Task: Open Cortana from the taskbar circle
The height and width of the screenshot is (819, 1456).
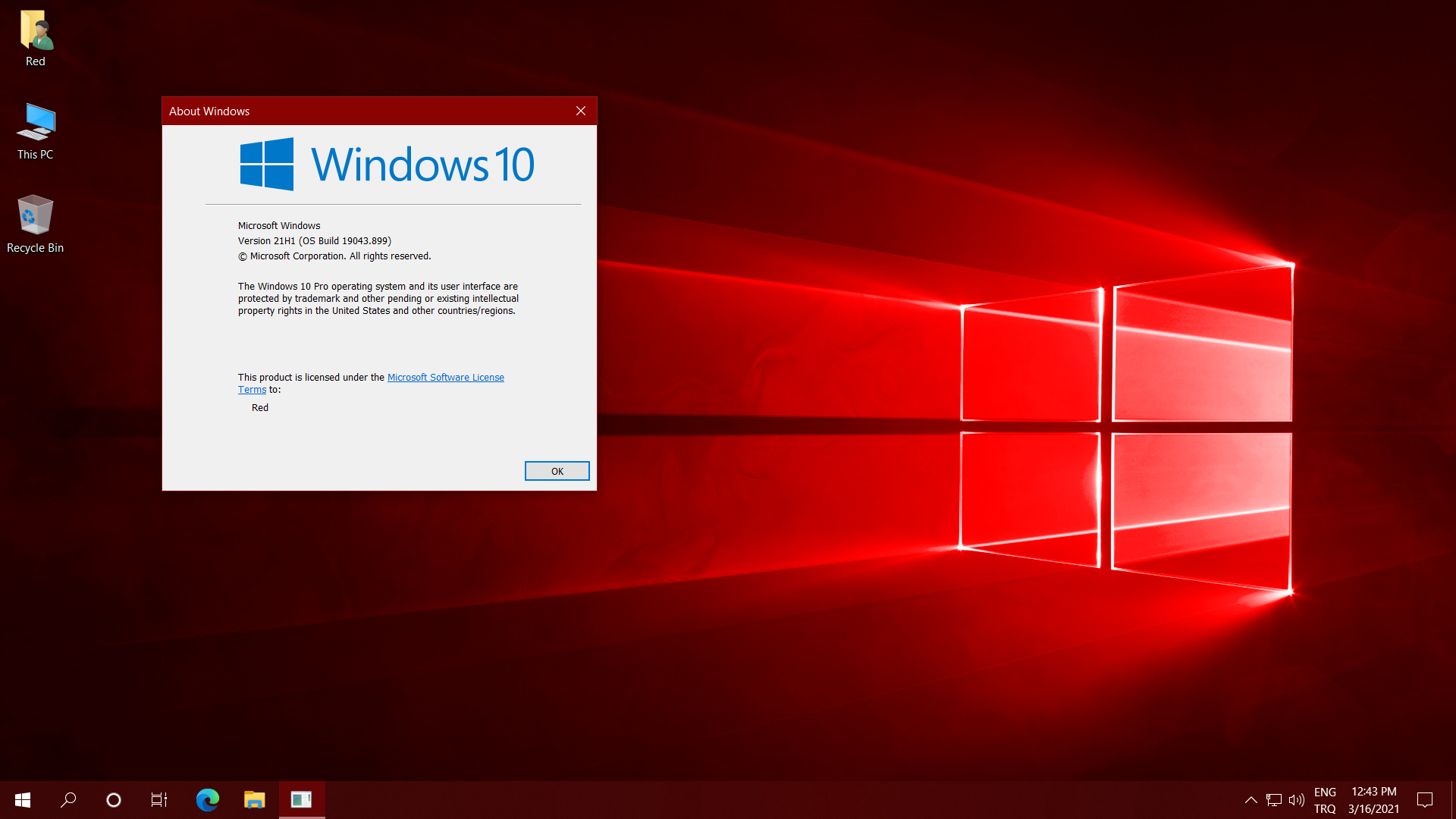Action: pyautogui.click(x=114, y=800)
